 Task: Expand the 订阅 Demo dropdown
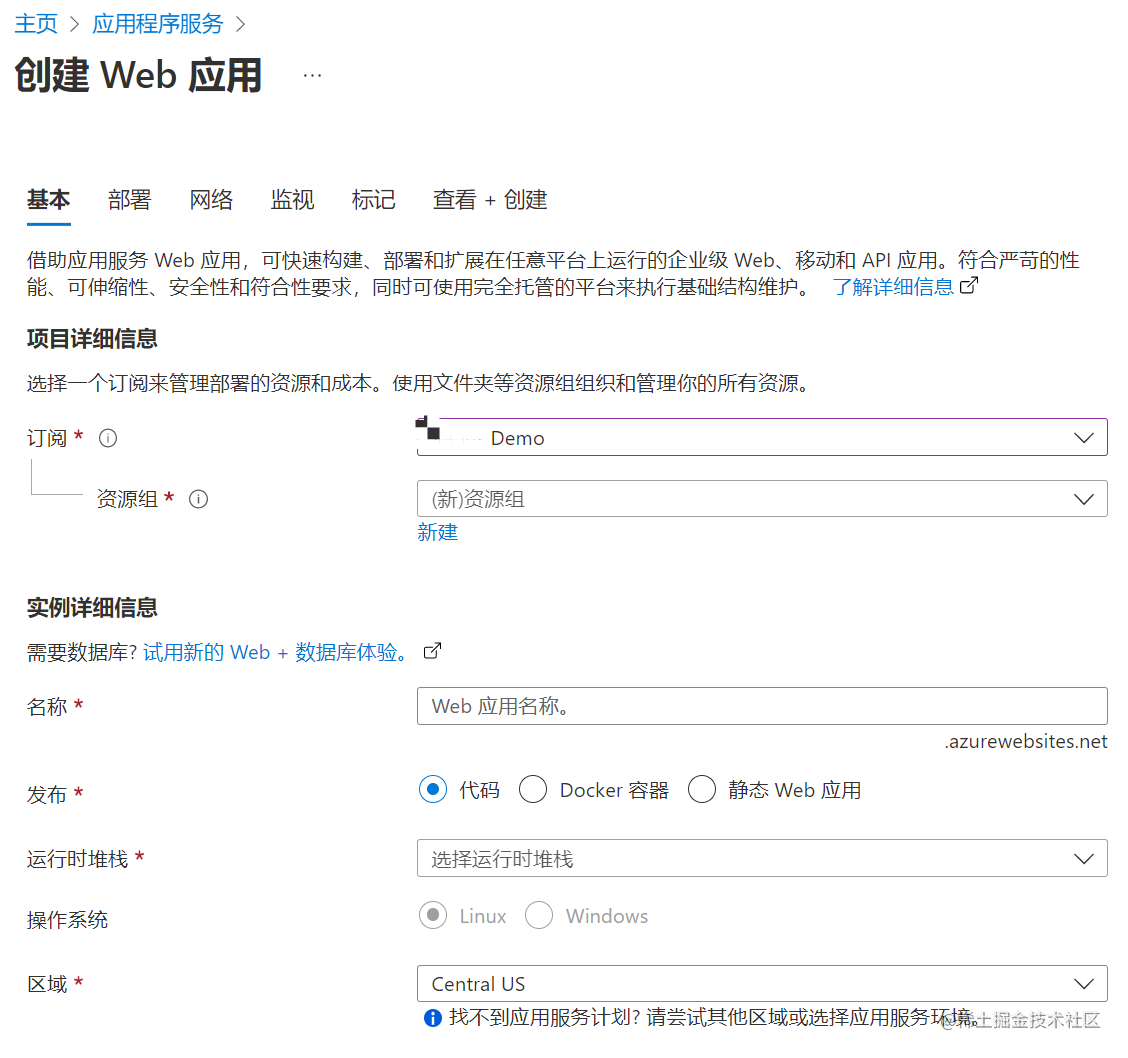(762, 437)
